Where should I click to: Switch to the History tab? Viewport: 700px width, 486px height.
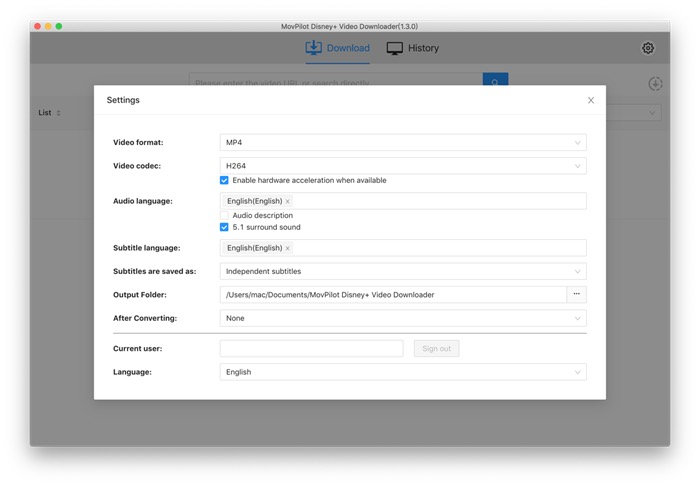point(412,48)
